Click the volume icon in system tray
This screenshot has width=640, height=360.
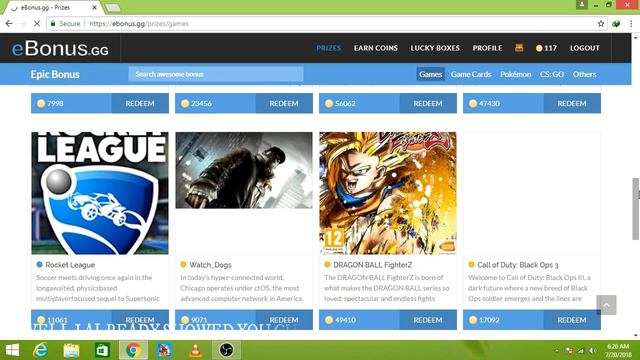(592, 351)
